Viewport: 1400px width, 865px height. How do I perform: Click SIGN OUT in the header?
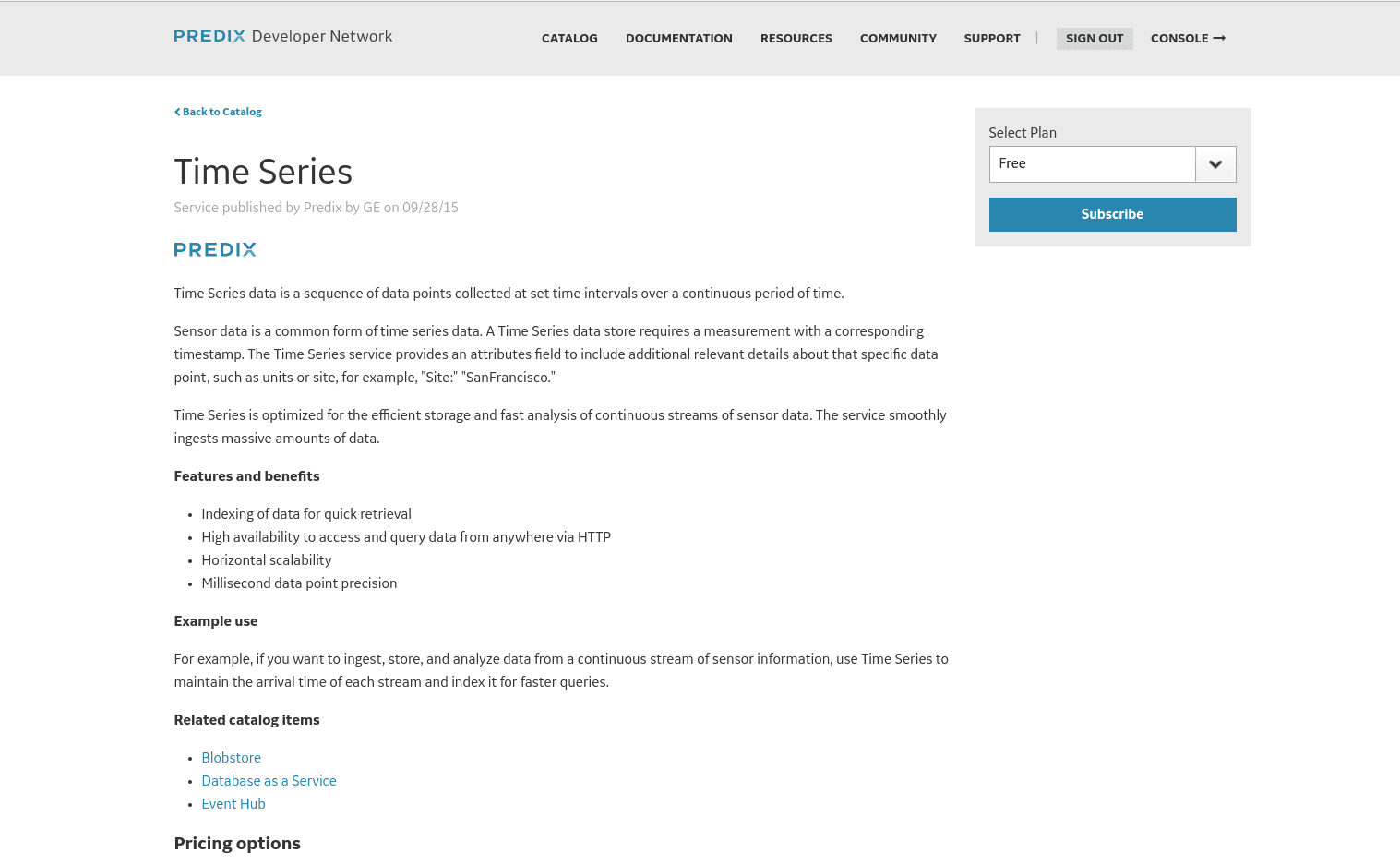[x=1095, y=39]
